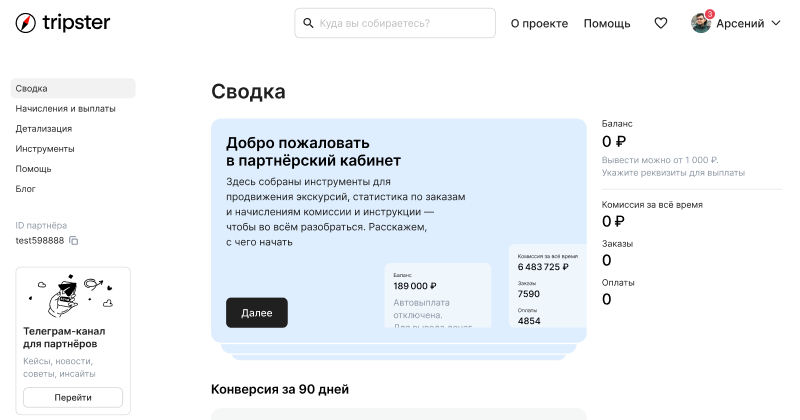The height and width of the screenshot is (420, 800).
Task: Open Детализация in the sidebar
Action: tap(43, 129)
